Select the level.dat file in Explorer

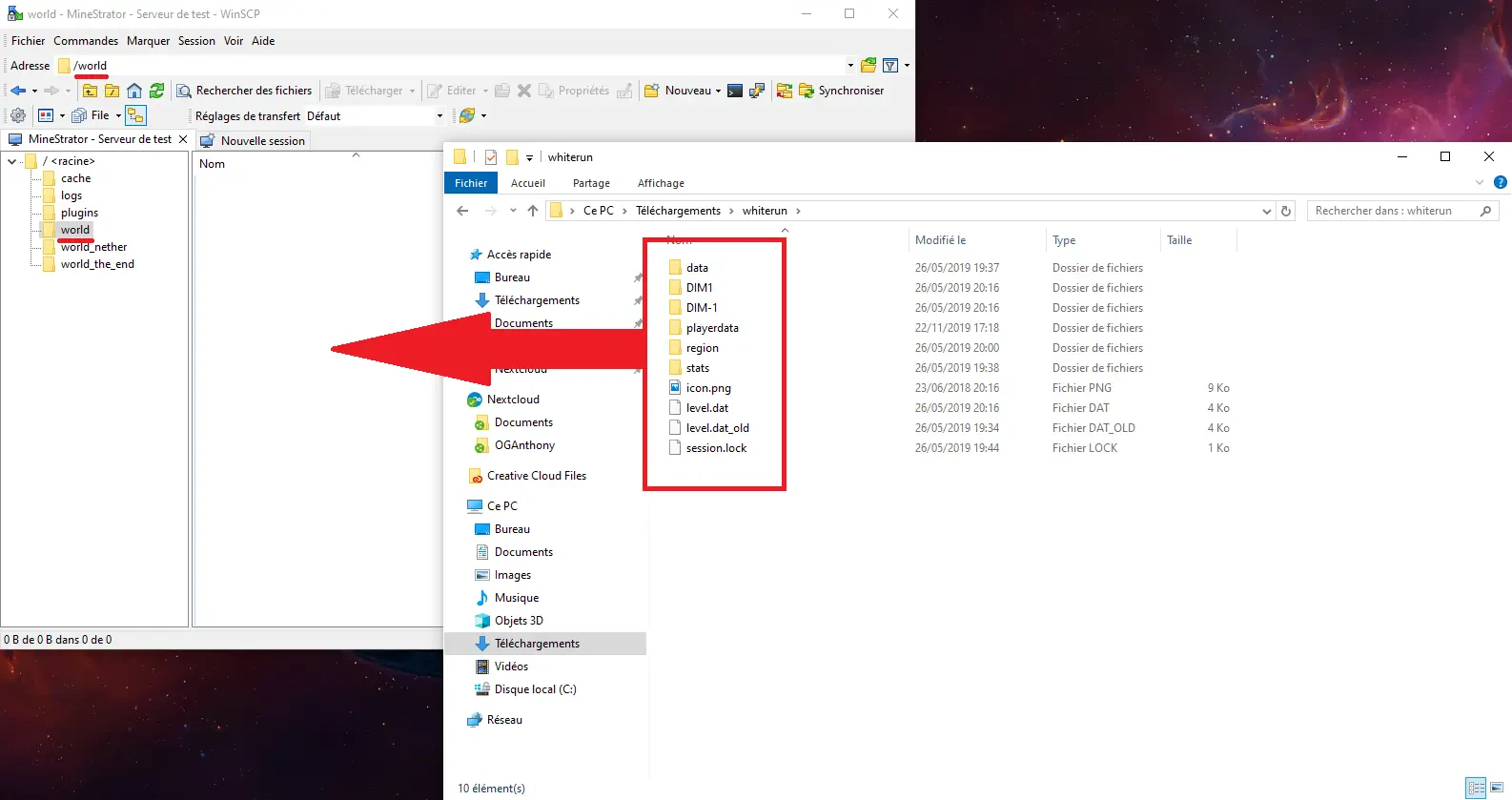click(x=706, y=408)
